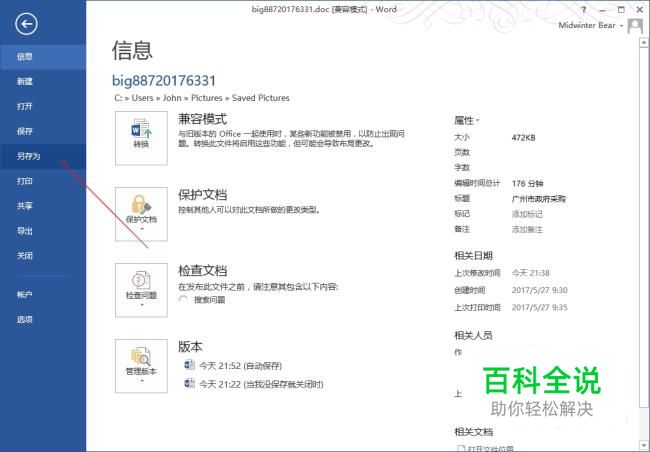
Task: Click the 检查文档 heading
Action: [202, 271]
